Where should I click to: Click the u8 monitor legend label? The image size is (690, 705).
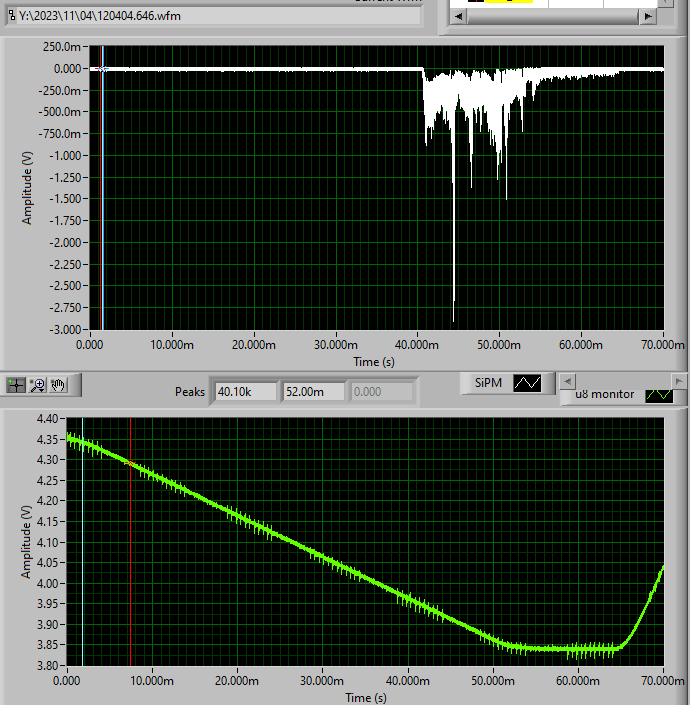click(x=604, y=394)
